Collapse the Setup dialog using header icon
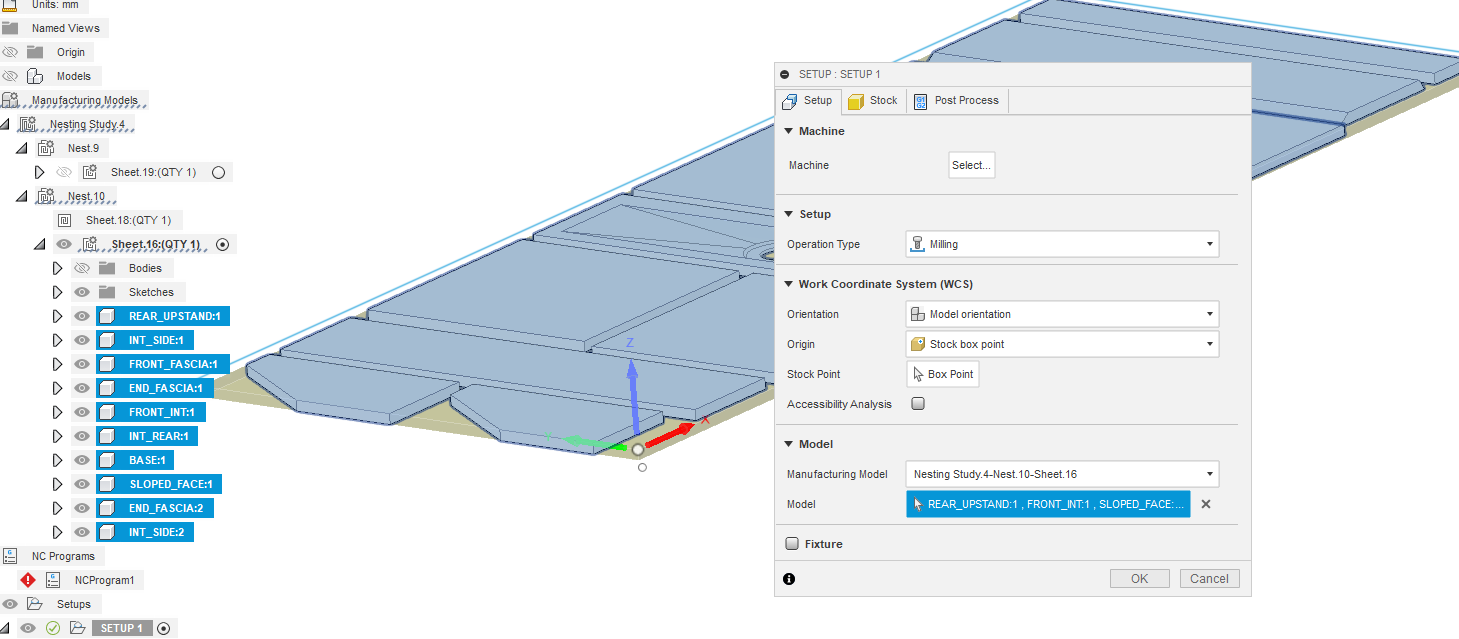 tap(785, 75)
